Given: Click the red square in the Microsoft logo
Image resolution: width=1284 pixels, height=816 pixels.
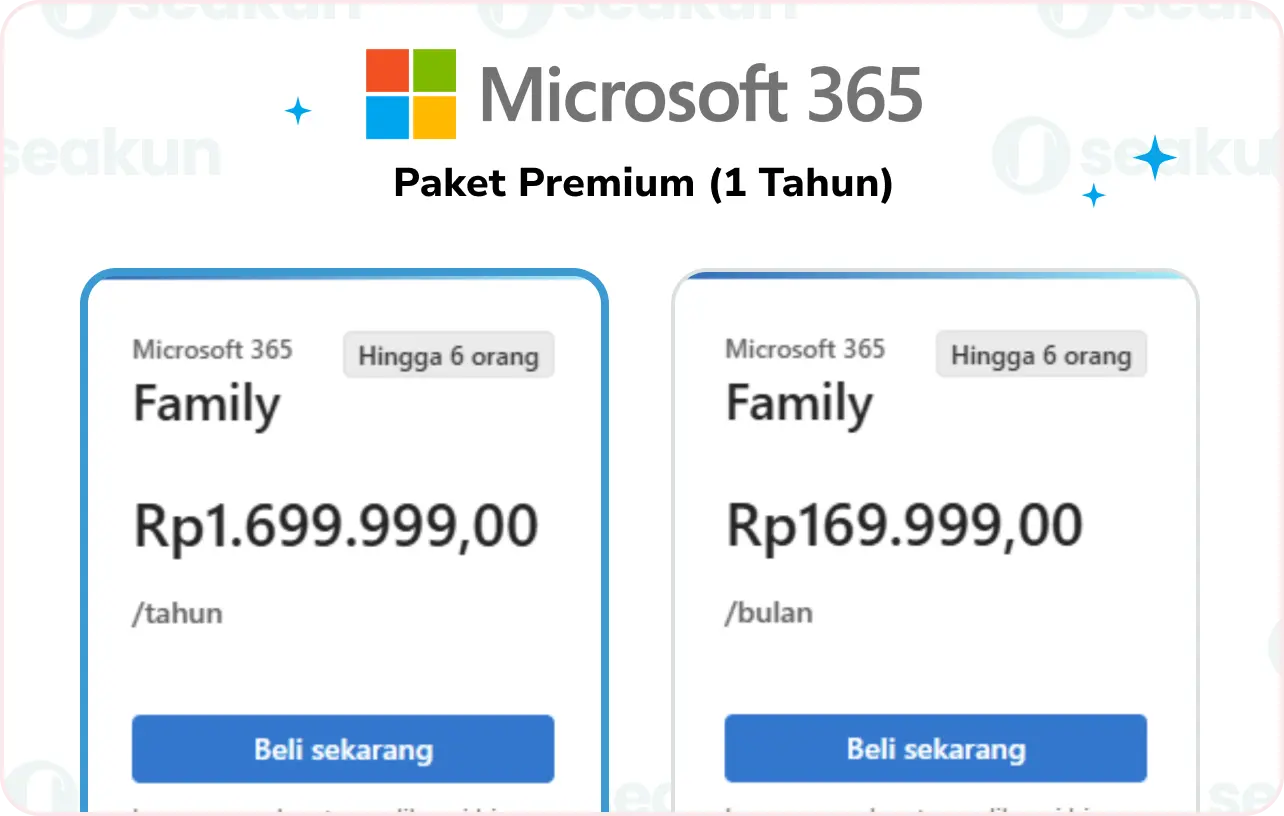Looking at the screenshot, I should pos(388,70).
